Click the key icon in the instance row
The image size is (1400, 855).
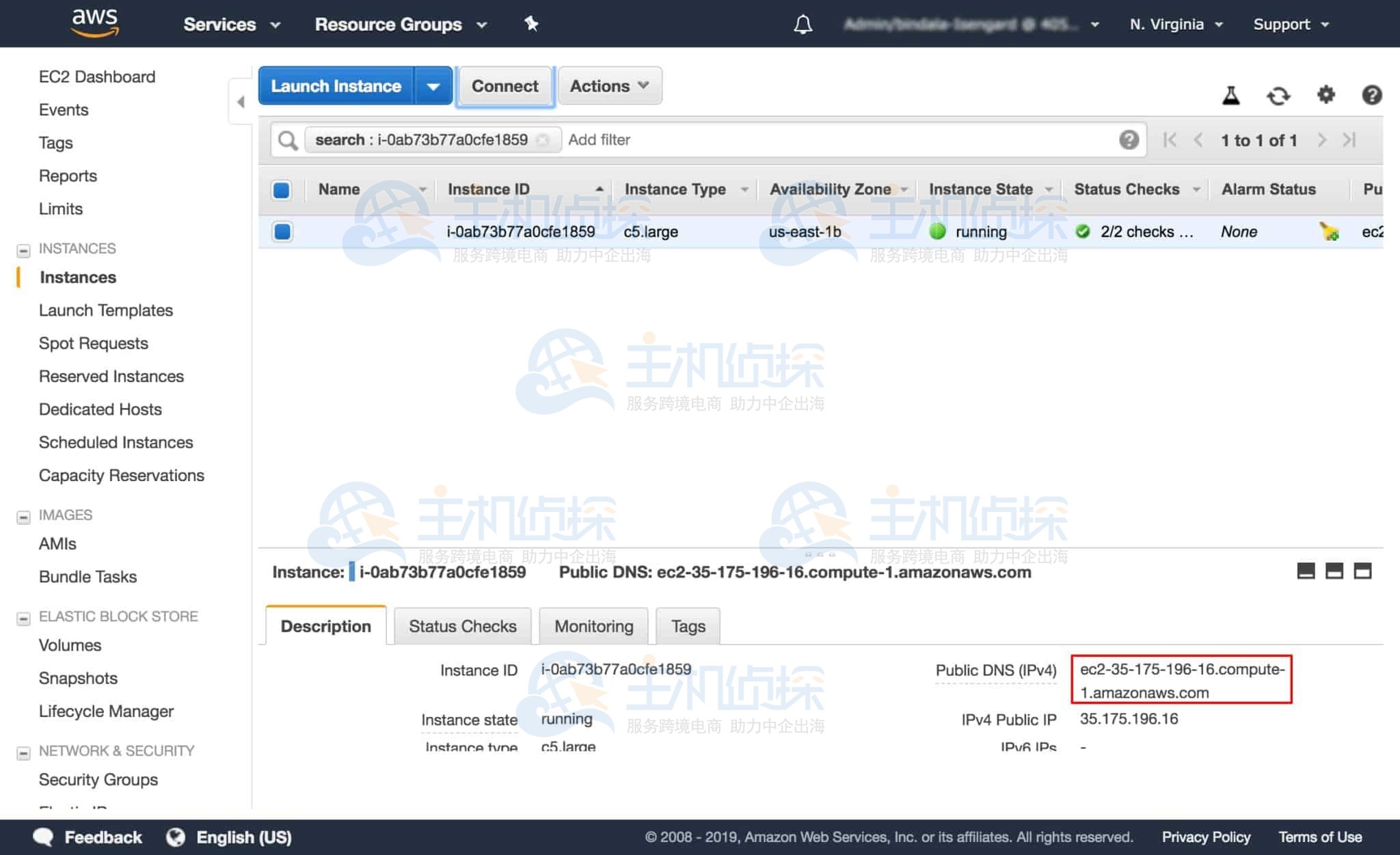[x=1330, y=232]
